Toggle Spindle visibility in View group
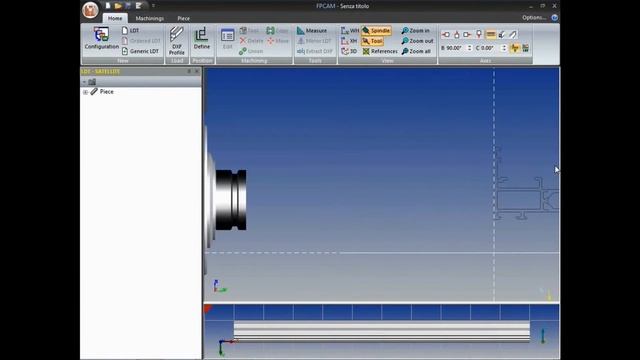The height and width of the screenshot is (360, 640). (376, 31)
